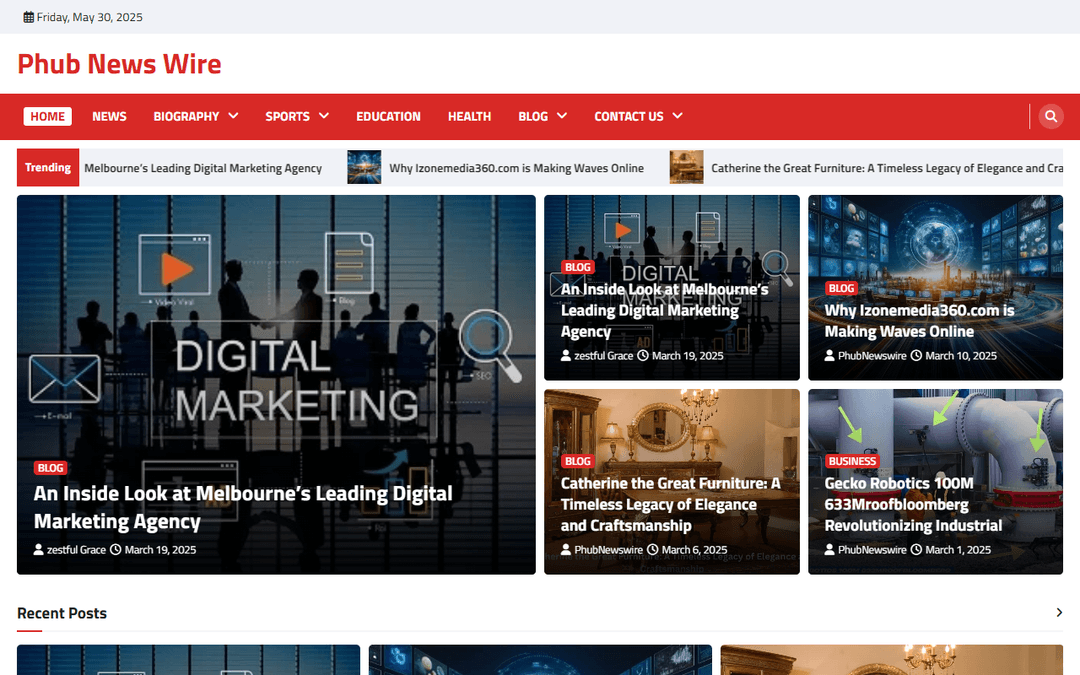Viewport: 1080px width, 675px height.
Task: Click the Recent Posts section heading
Action: [62, 613]
